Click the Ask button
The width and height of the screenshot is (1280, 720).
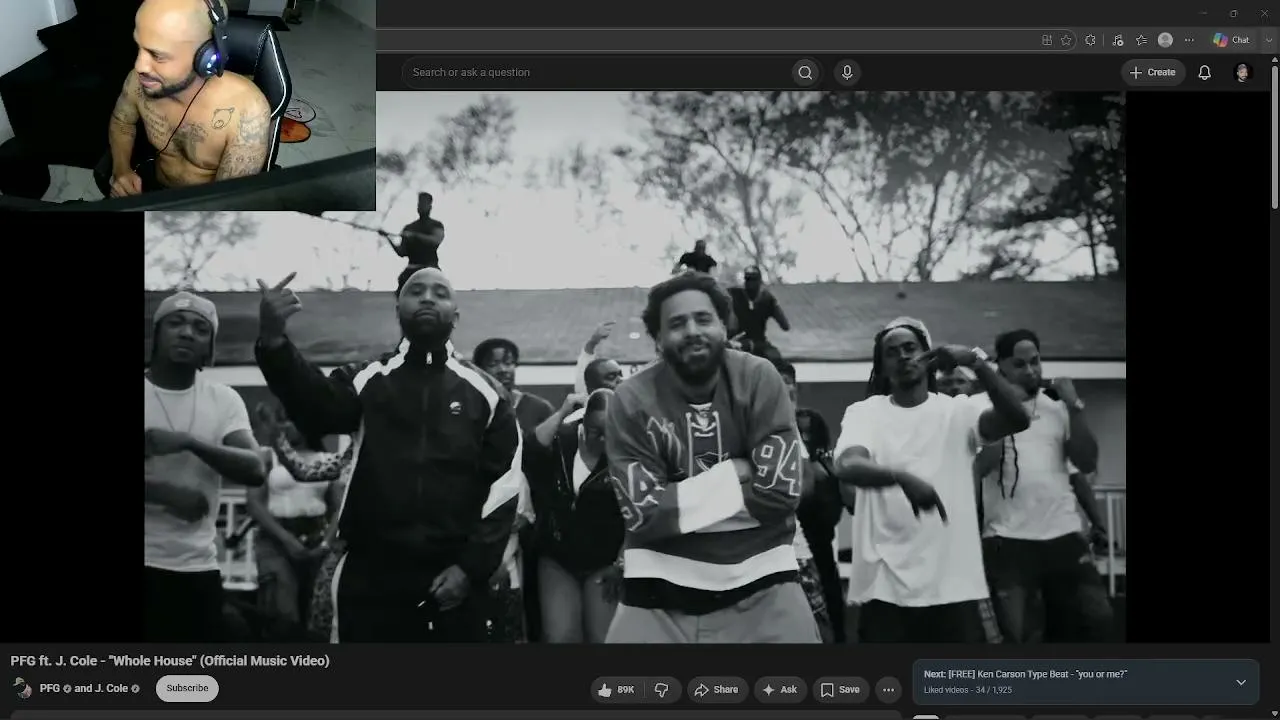[779, 689]
